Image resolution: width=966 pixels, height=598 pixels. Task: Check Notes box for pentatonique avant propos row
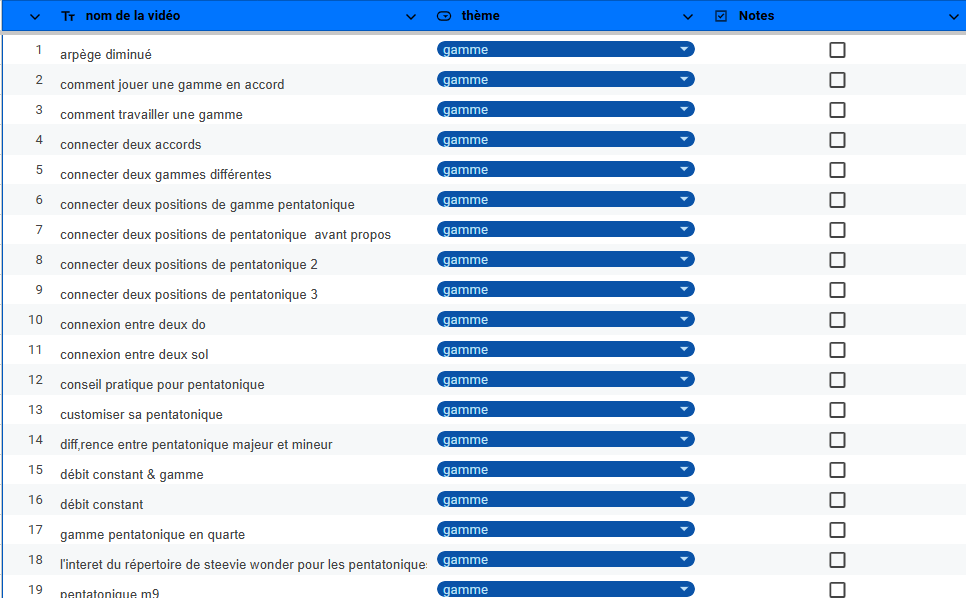tap(837, 230)
